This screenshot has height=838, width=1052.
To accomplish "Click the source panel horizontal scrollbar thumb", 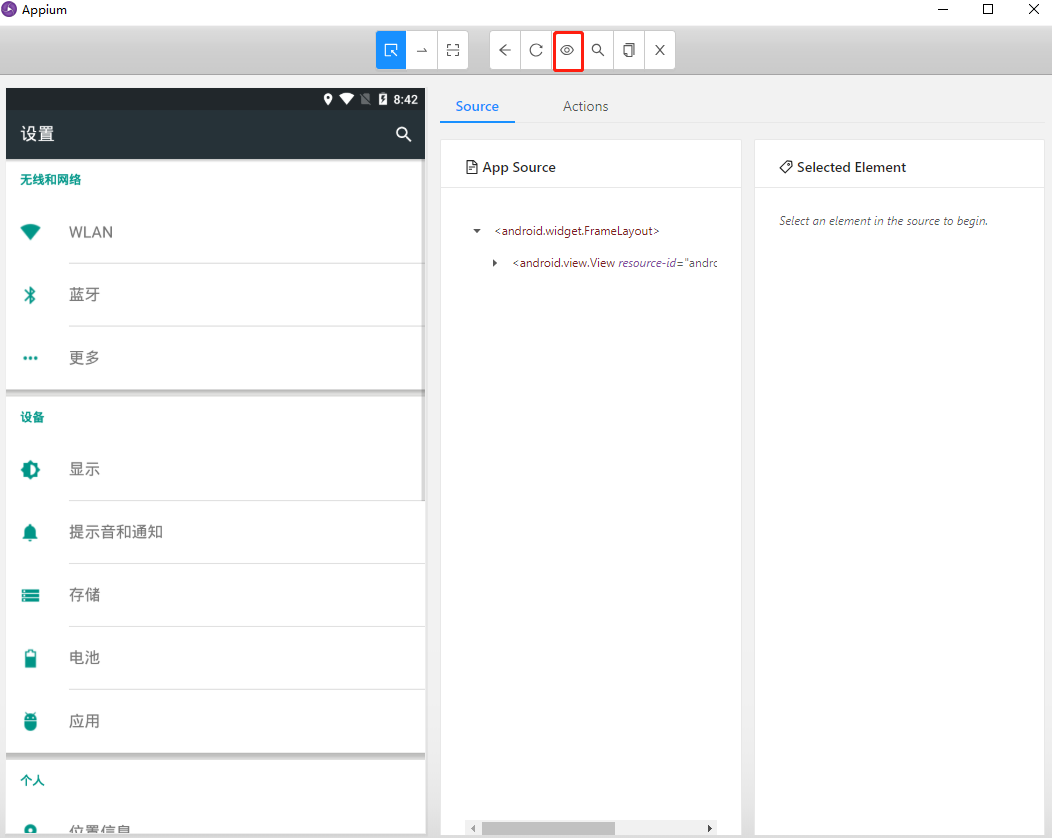I will click(x=548, y=828).
